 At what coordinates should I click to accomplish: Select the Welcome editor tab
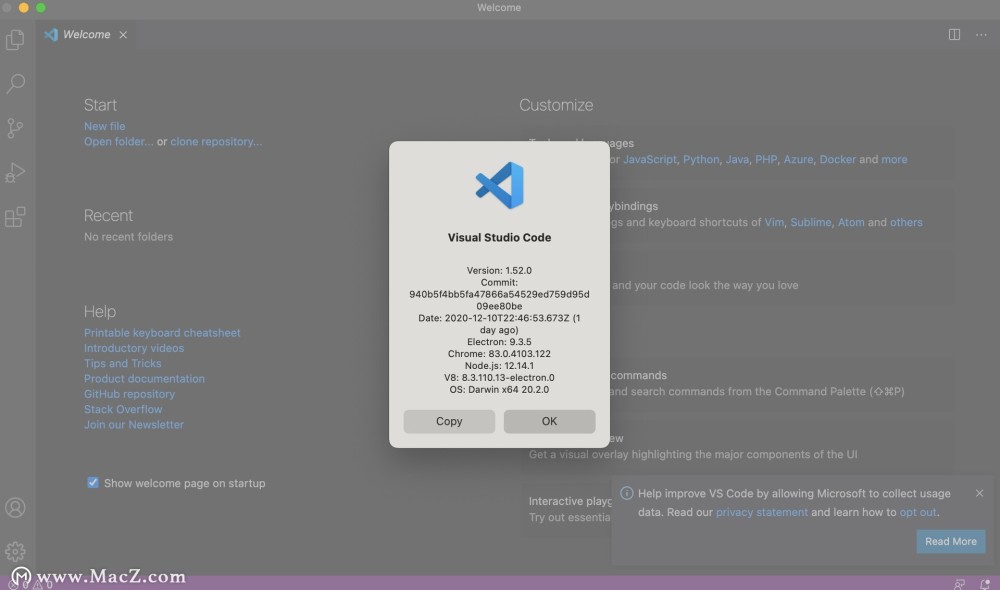pyautogui.click(x=86, y=34)
